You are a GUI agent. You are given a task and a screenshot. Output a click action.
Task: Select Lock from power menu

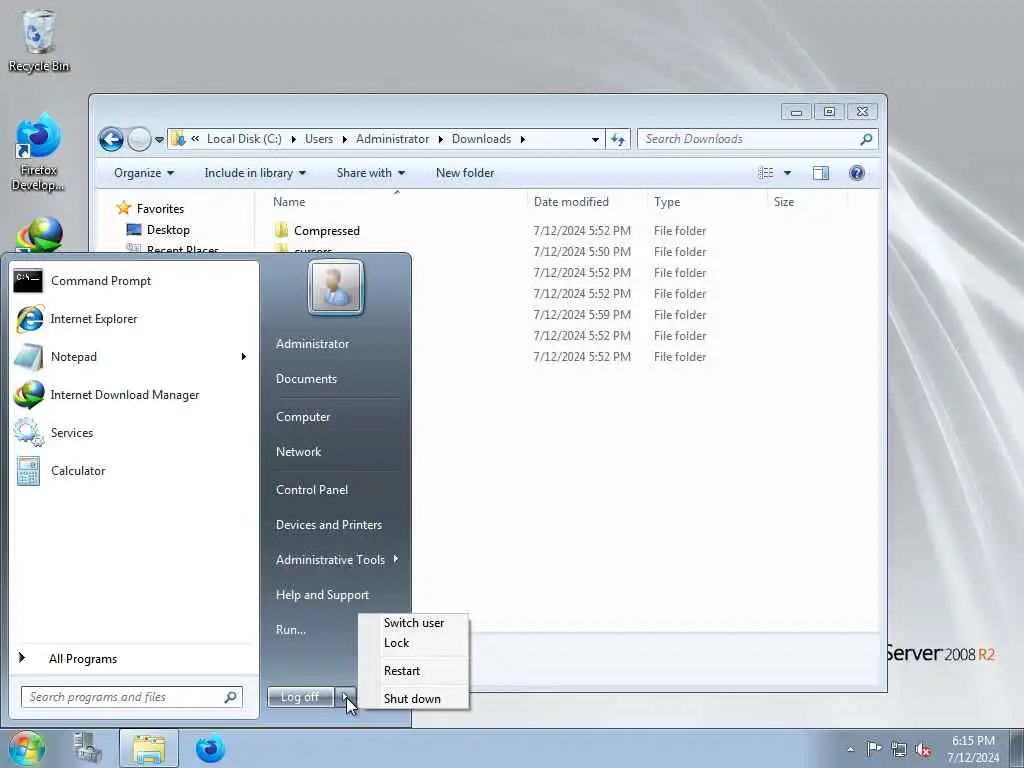point(413,643)
